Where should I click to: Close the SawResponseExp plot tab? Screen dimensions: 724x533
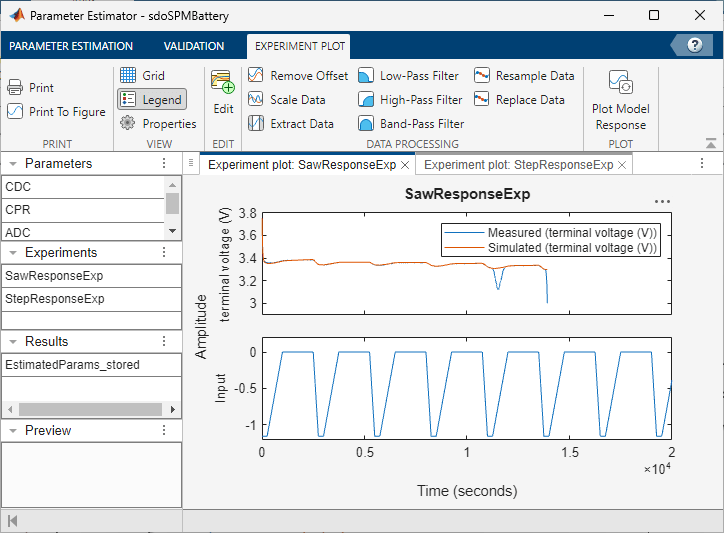click(405, 165)
